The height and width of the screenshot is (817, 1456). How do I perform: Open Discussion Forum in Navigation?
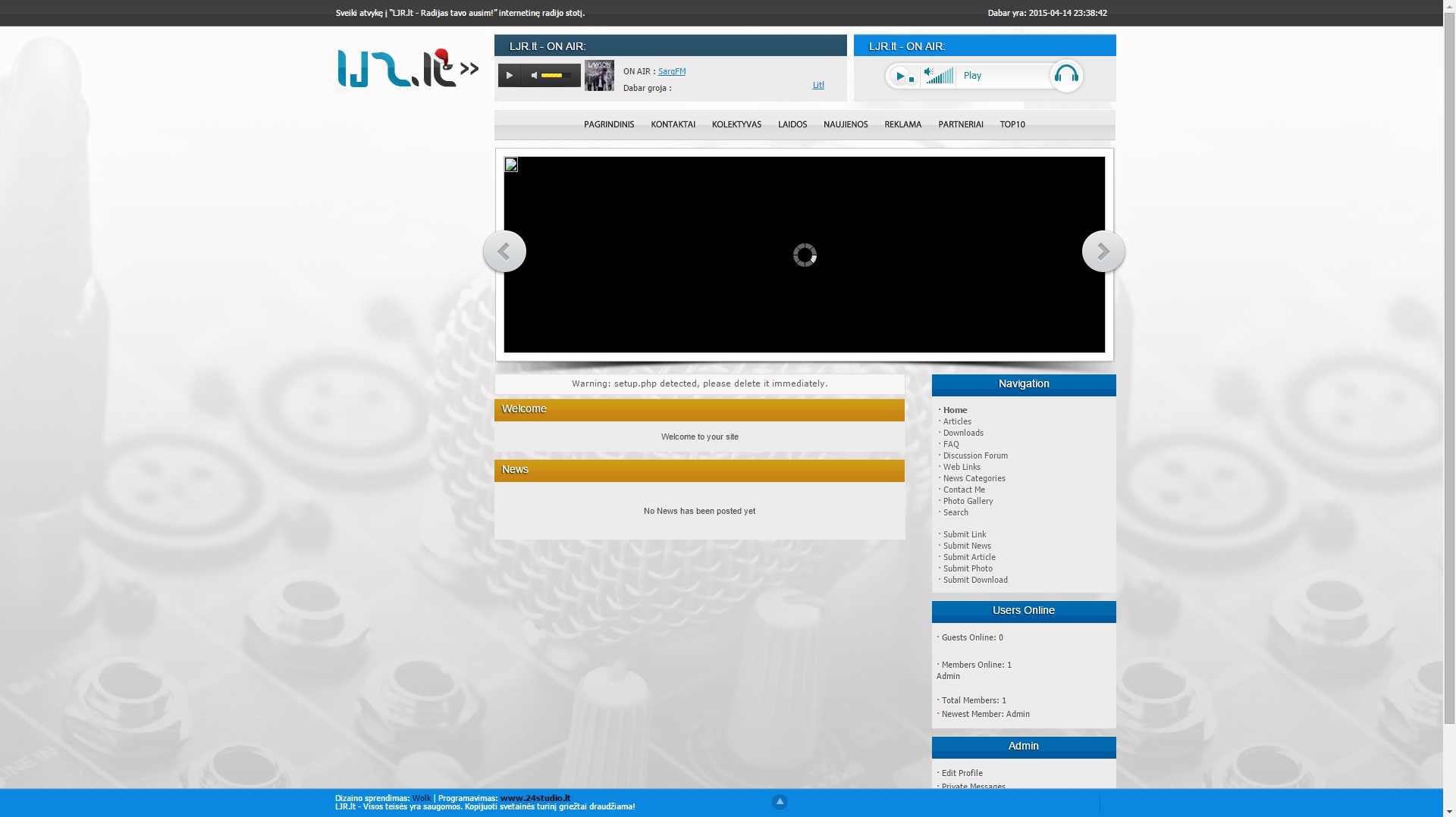[x=975, y=455]
